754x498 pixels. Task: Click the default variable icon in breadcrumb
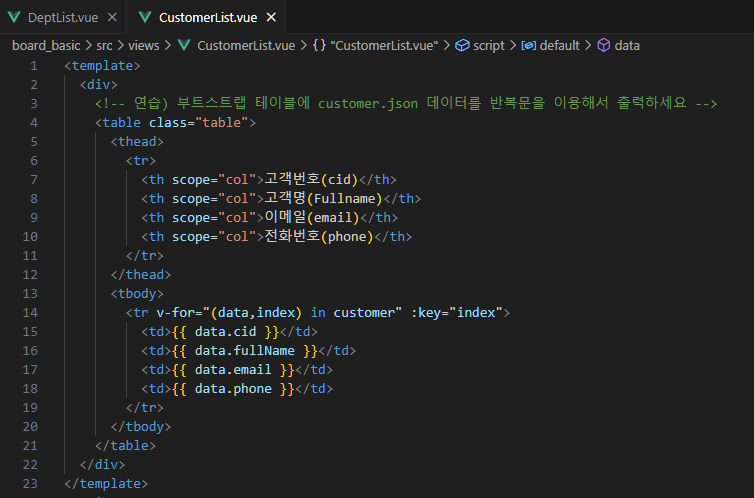(x=529, y=45)
